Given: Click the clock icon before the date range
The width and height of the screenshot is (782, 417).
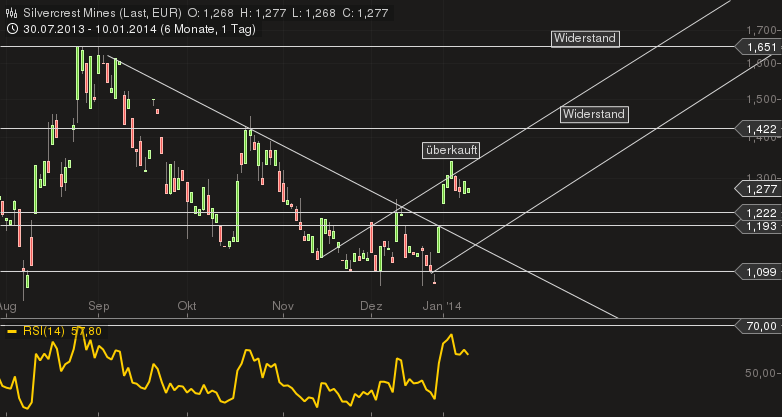Looking at the screenshot, I should click(x=10, y=28).
